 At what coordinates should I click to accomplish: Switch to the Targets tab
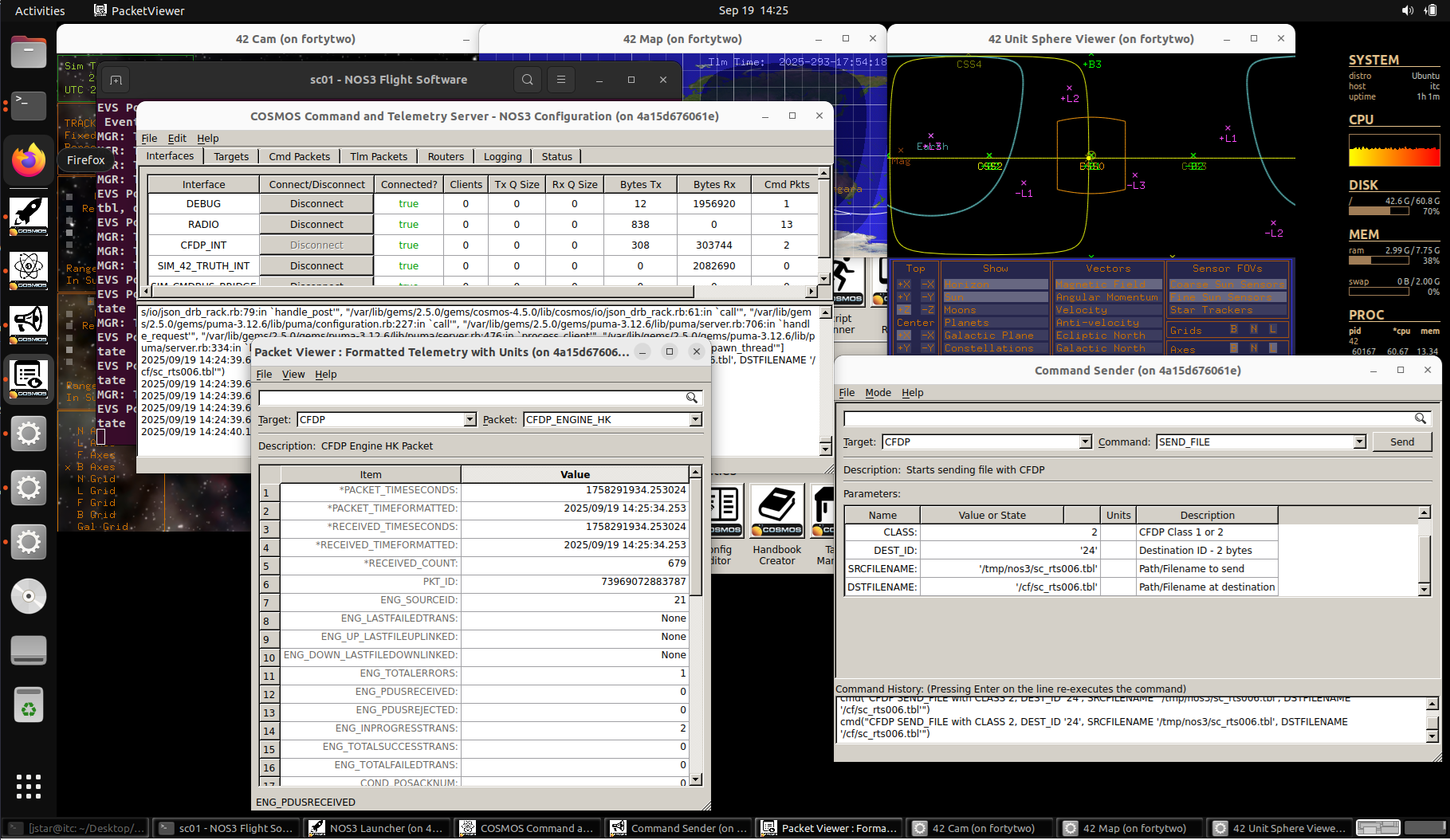[x=231, y=156]
